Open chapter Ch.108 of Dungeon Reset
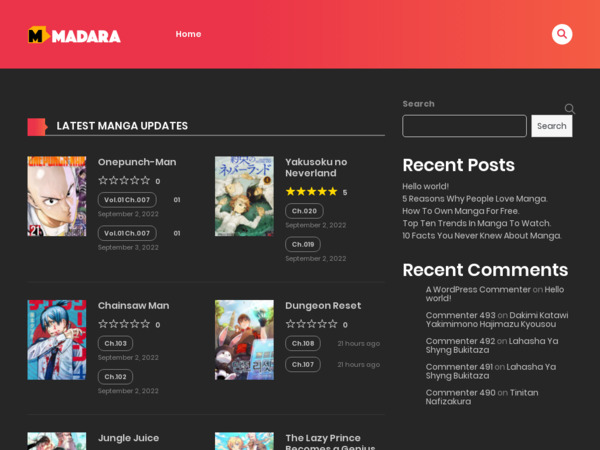Viewport: 600px width, 450px height. [303, 343]
